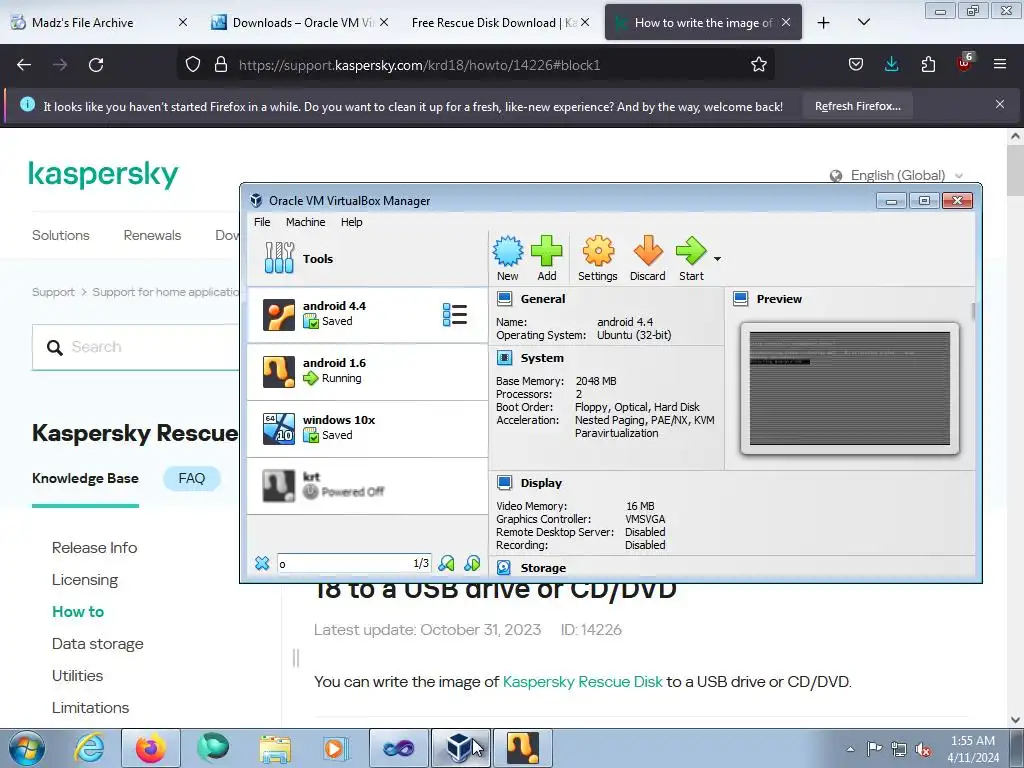Open Limitations in sidebar

click(90, 708)
